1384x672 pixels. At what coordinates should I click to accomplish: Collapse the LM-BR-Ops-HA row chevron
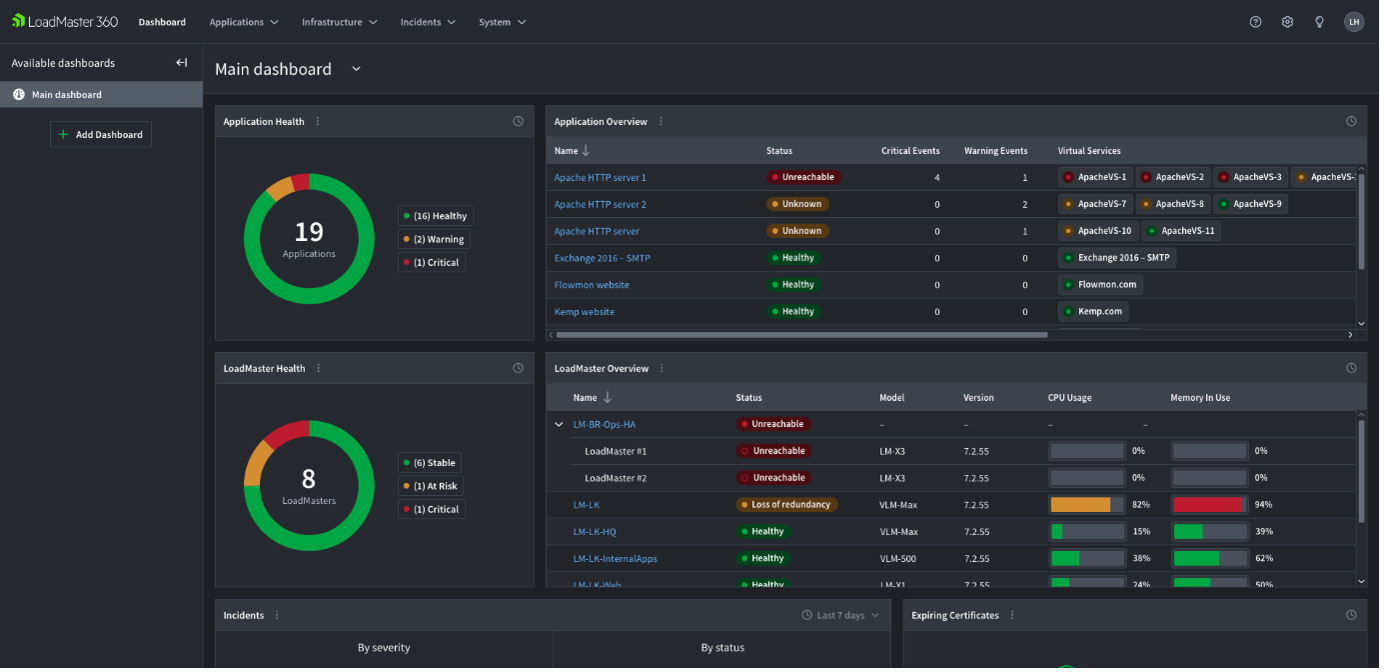pyautogui.click(x=559, y=424)
